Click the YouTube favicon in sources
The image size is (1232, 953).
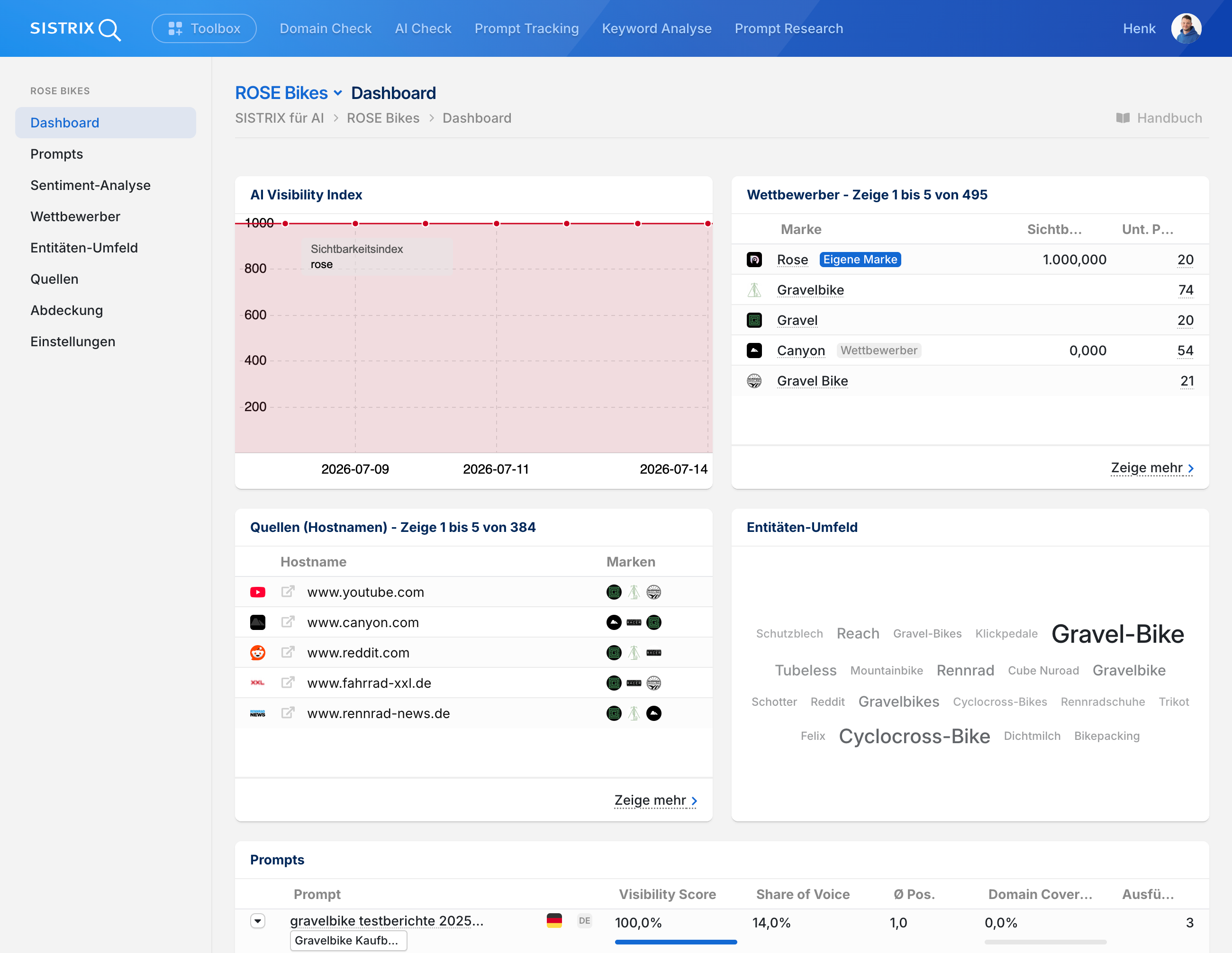[258, 592]
